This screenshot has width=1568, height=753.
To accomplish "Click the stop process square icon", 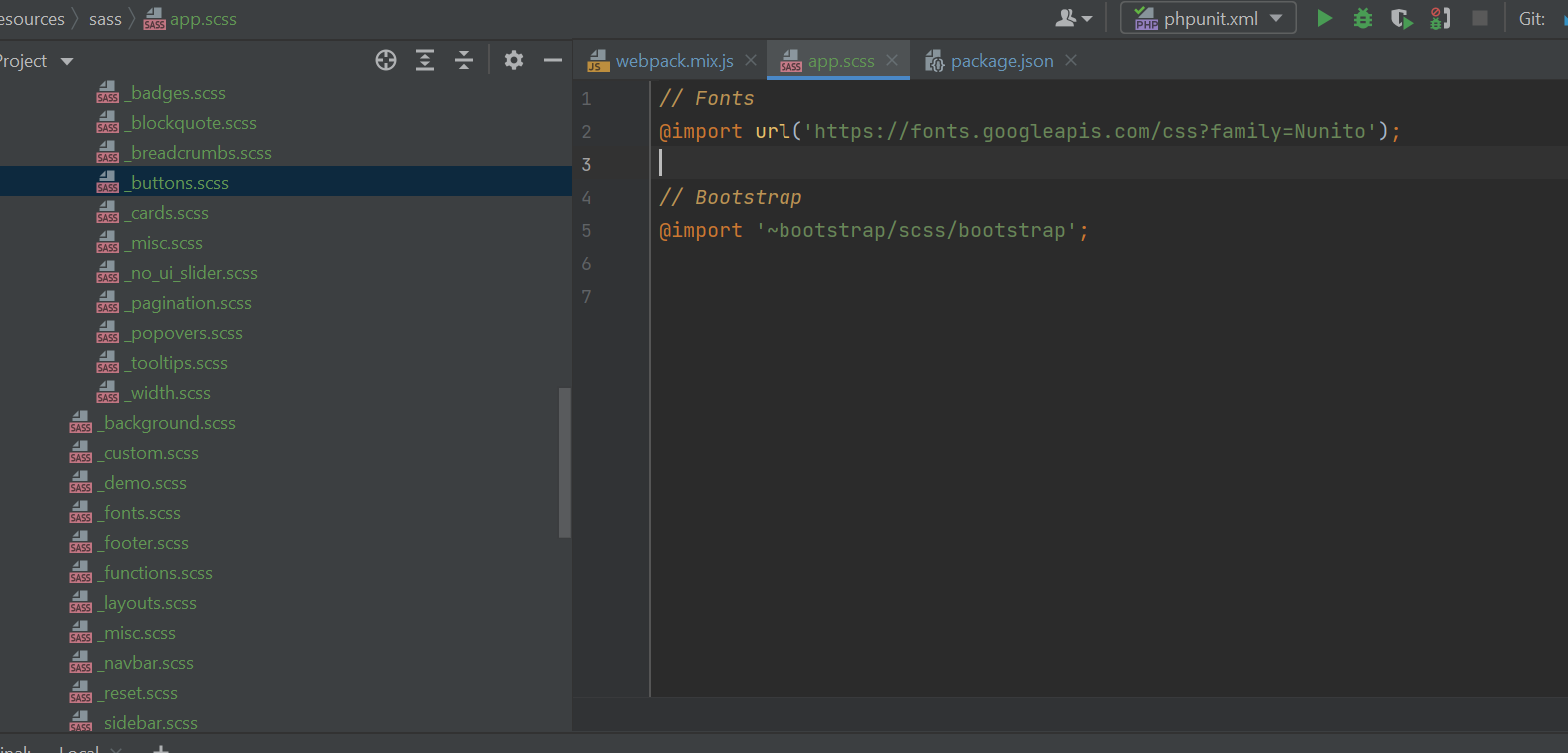I will coord(1480,18).
